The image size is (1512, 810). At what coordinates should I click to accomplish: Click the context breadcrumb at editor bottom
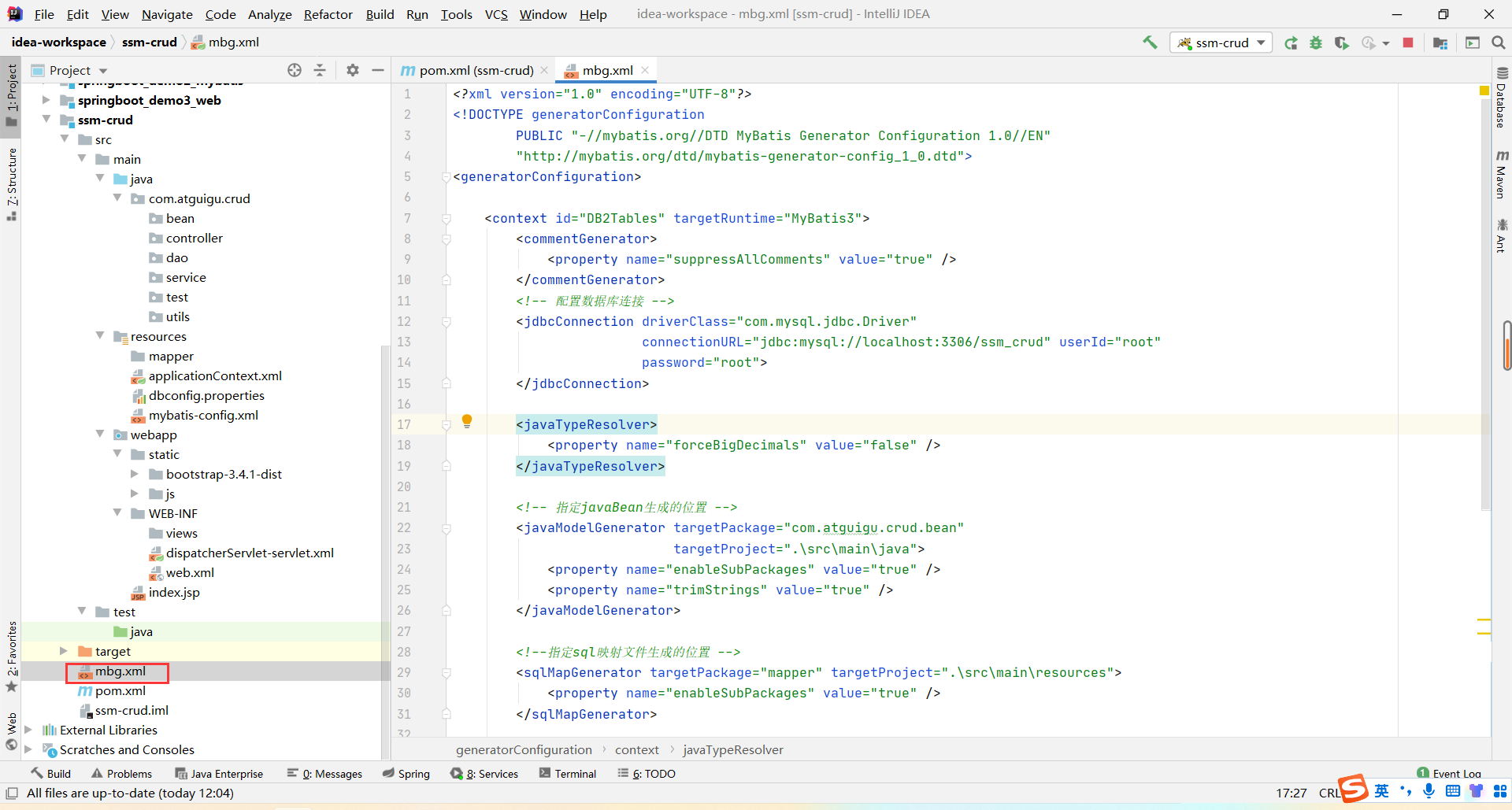[x=636, y=749]
